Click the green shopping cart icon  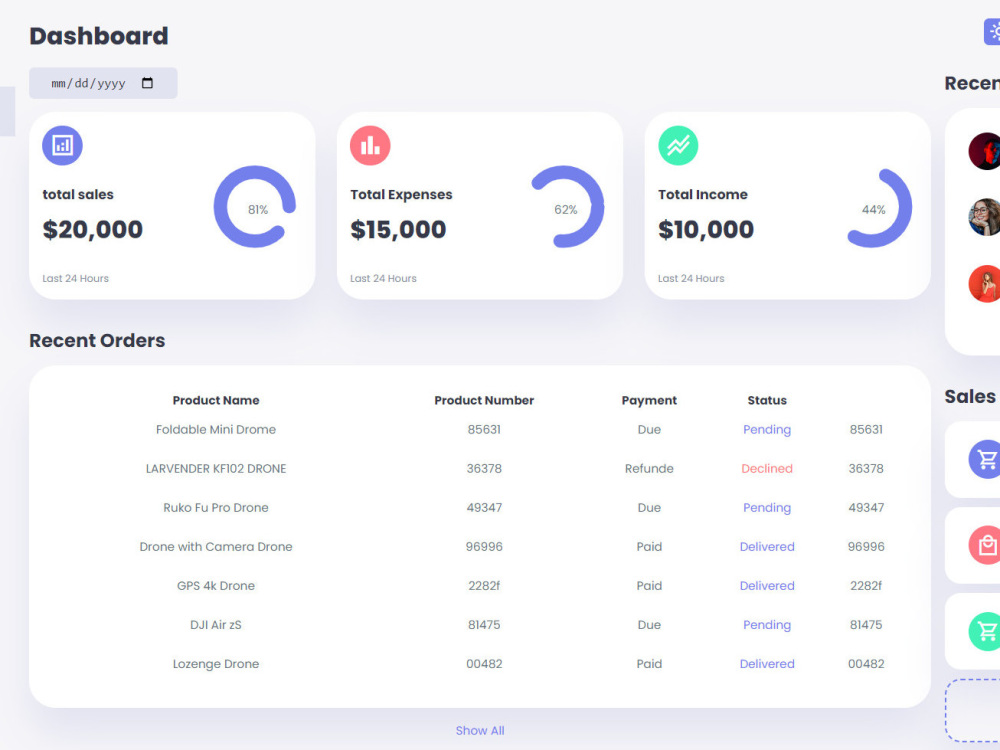pos(985,631)
